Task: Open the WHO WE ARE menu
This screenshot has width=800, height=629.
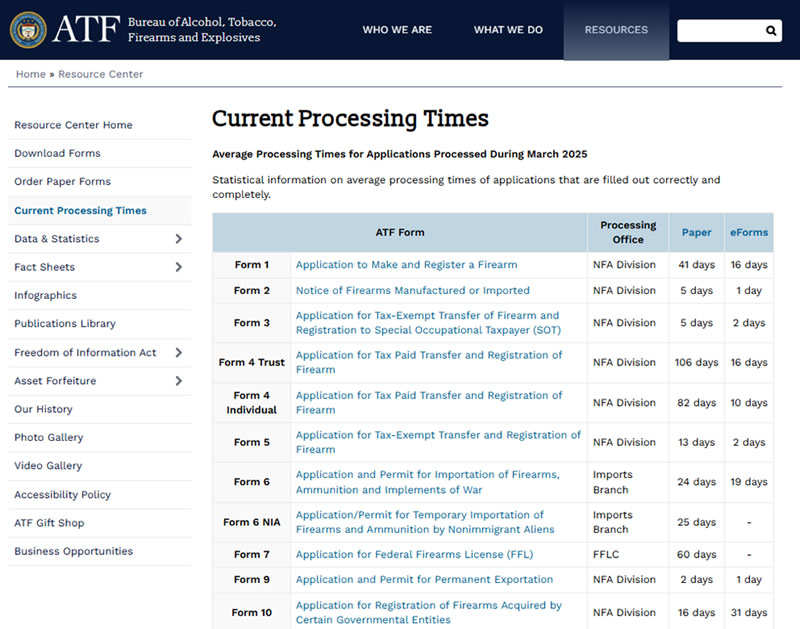Action: [x=397, y=30]
